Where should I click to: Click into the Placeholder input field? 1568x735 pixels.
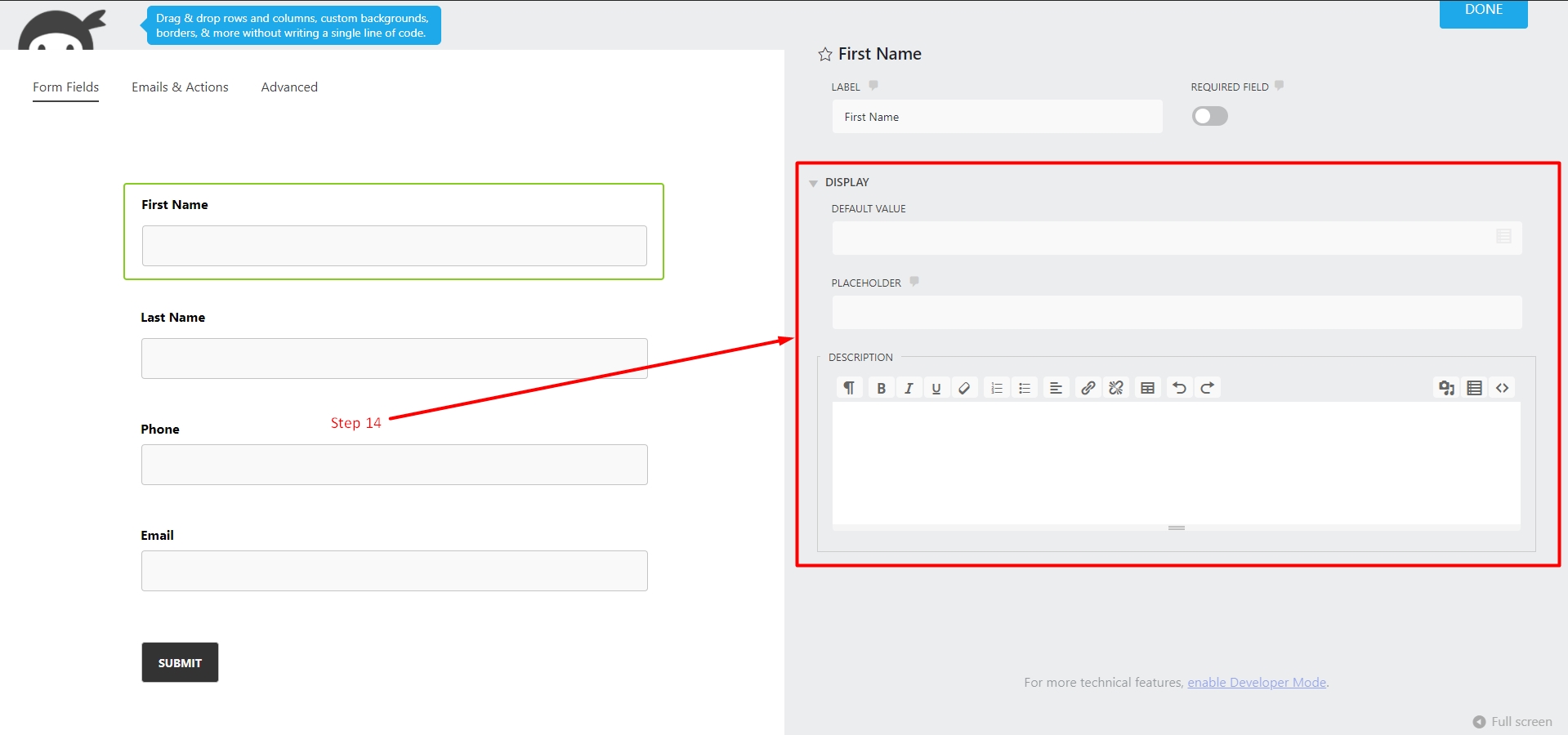click(1177, 312)
